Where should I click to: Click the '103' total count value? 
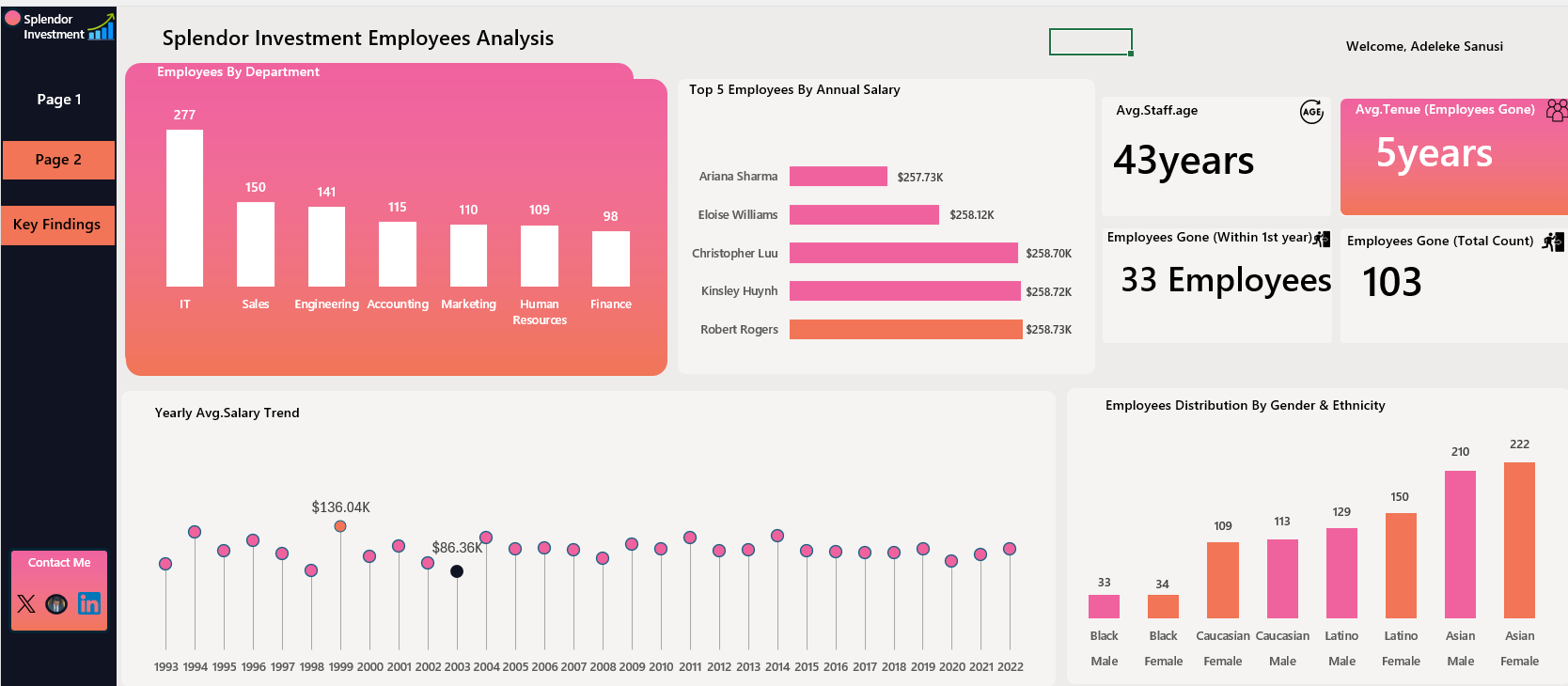click(x=1391, y=282)
